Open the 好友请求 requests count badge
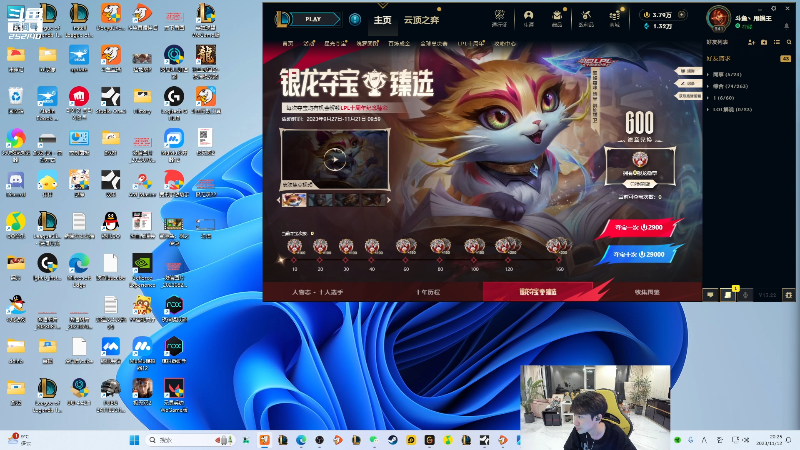The height and width of the screenshot is (450, 800). (x=785, y=59)
